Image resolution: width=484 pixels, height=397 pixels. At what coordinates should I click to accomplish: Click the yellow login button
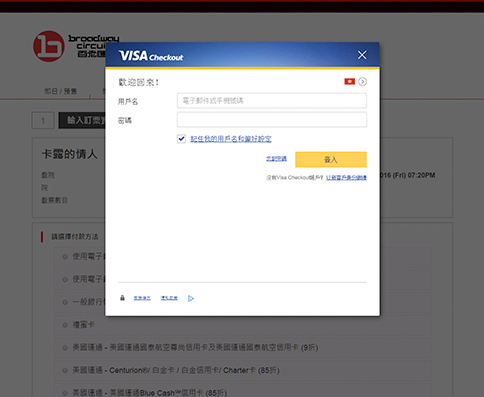(x=331, y=159)
